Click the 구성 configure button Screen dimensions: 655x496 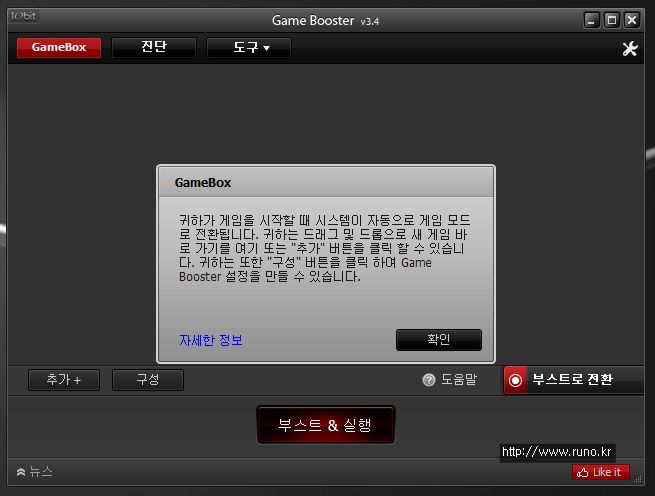[147, 380]
